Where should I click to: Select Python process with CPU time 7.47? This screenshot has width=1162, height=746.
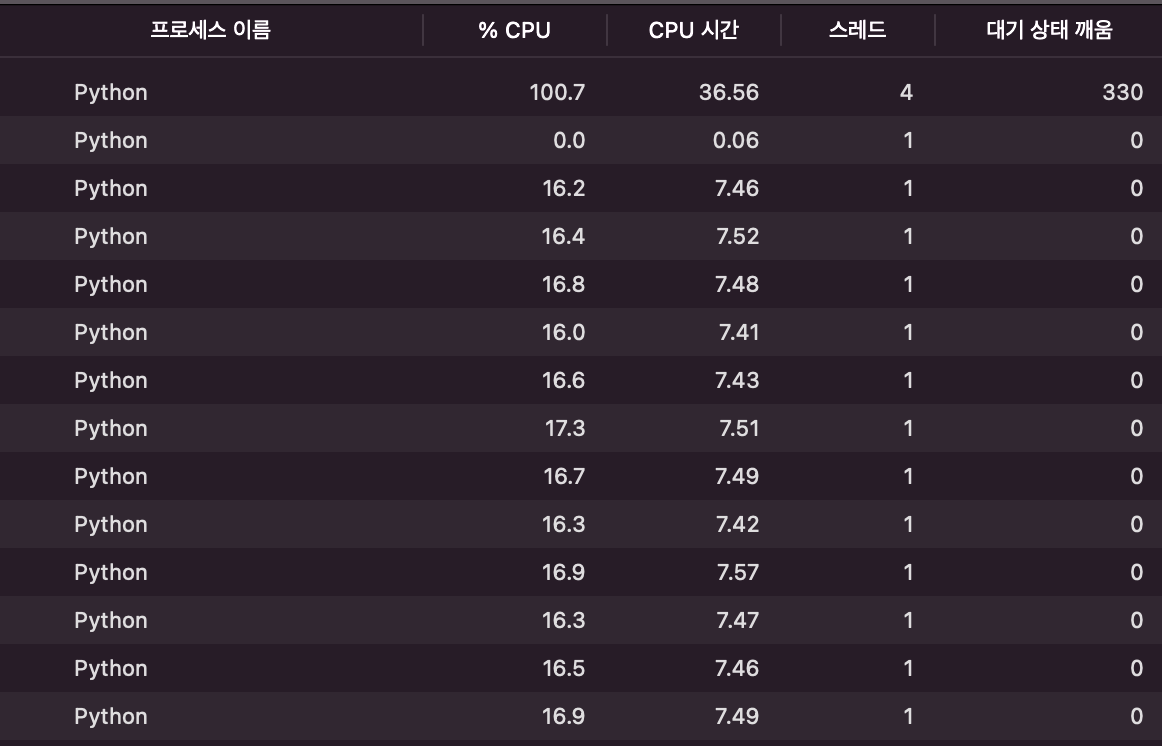581,620
